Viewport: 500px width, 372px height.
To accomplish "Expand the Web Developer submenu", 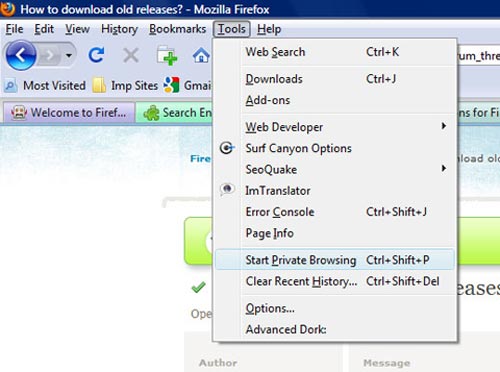I will click(x=335, y=127).
